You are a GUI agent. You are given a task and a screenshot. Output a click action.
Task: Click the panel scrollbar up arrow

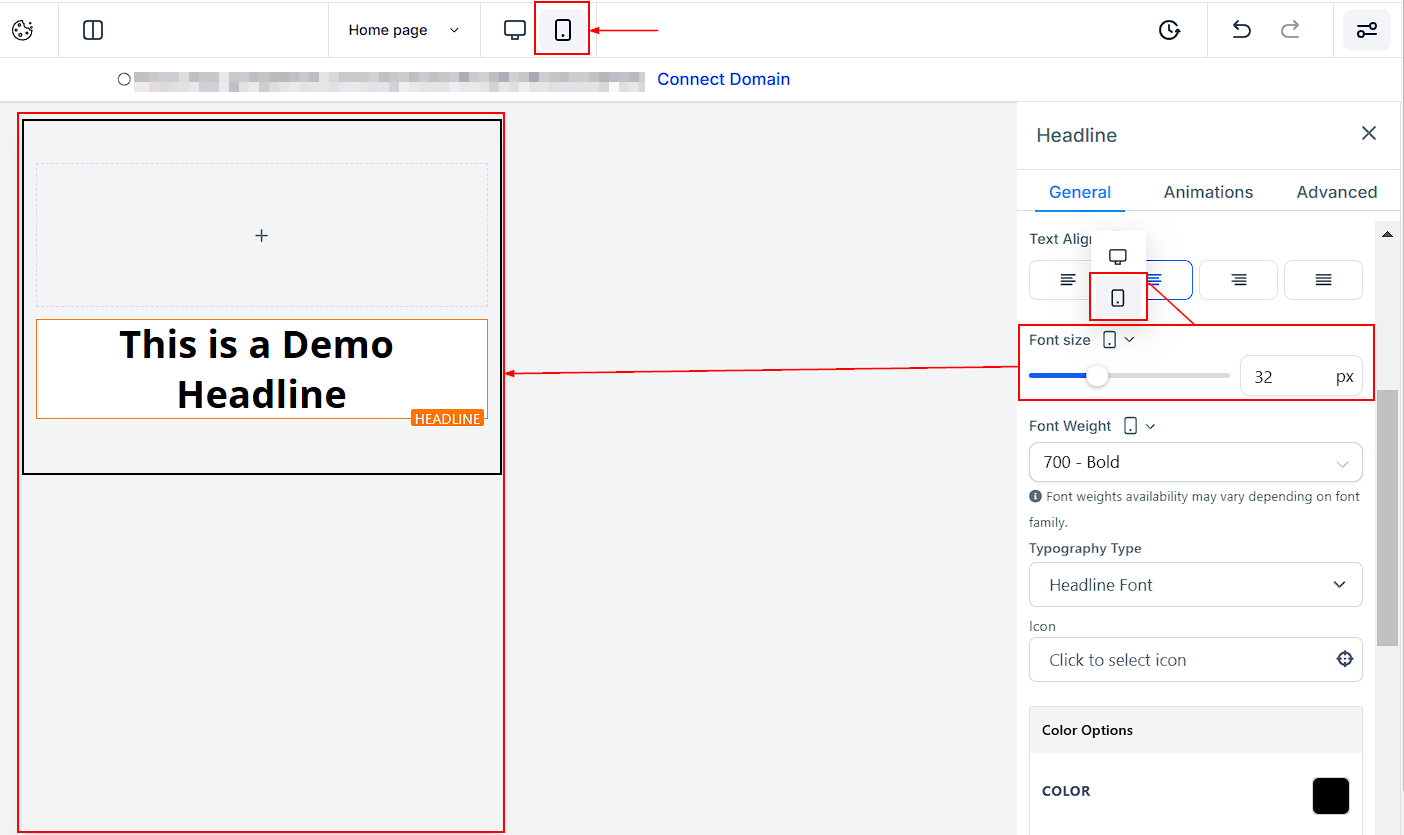(1387, 234)
